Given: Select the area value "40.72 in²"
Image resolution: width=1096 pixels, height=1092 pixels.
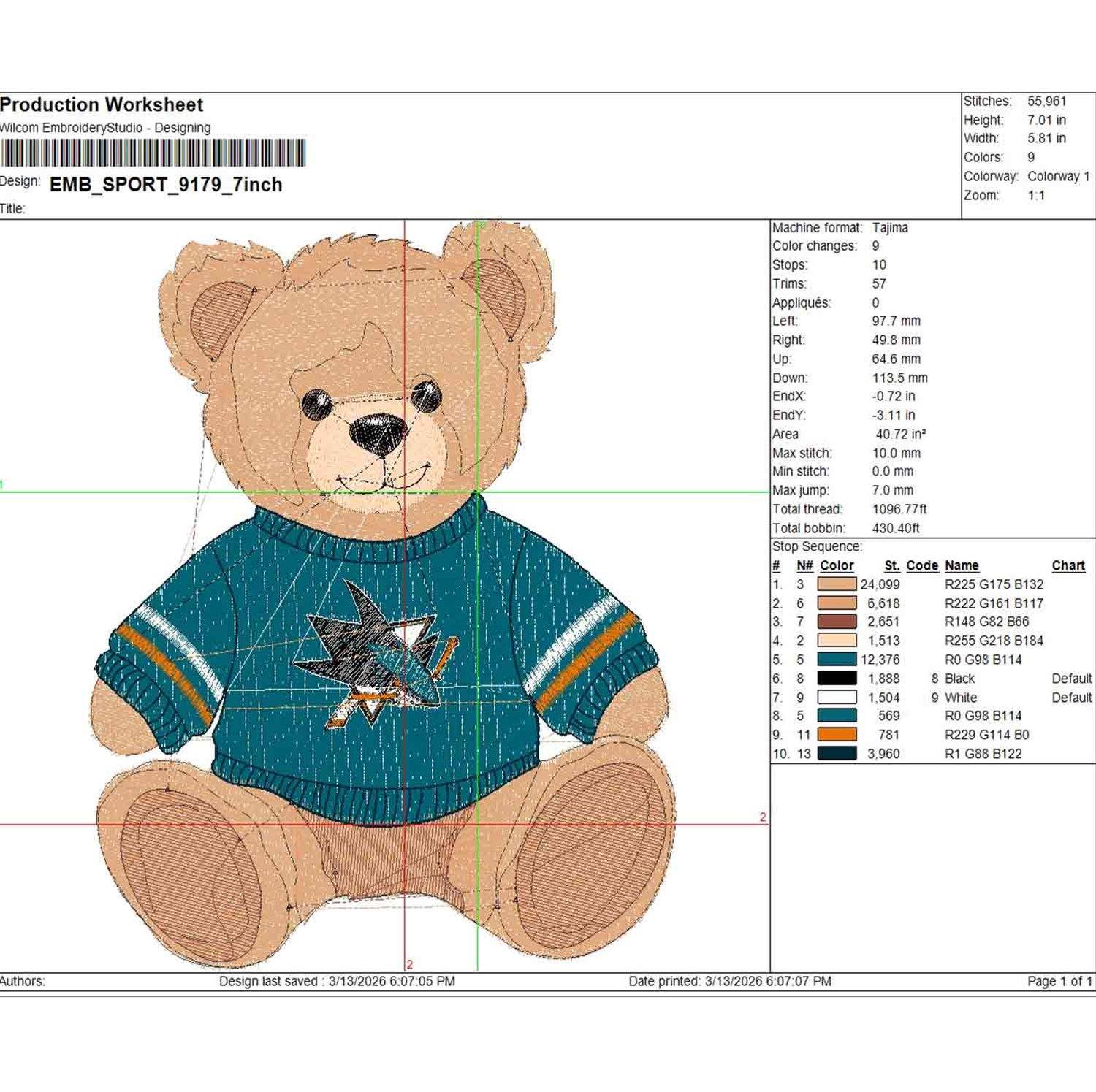Looking at the screenshot, I should 901,434.
